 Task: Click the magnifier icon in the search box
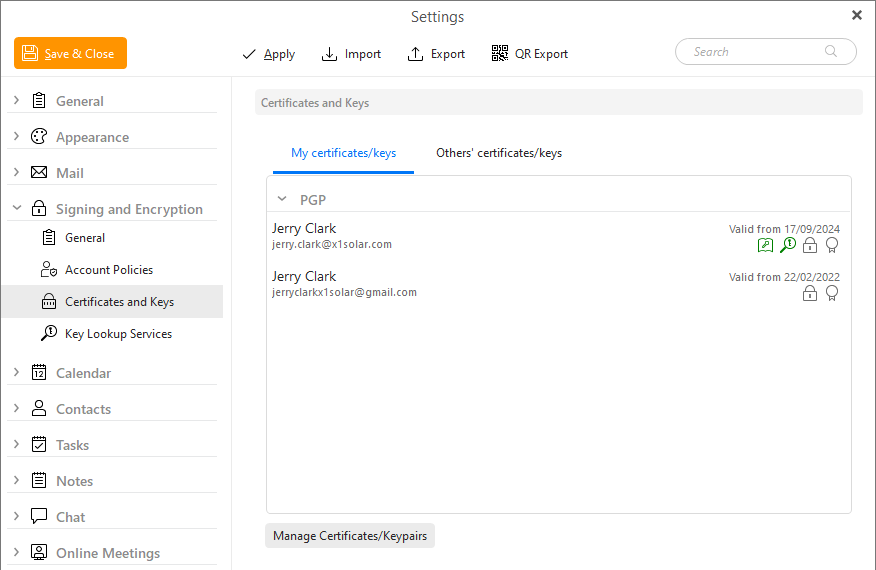pos(831,52)
